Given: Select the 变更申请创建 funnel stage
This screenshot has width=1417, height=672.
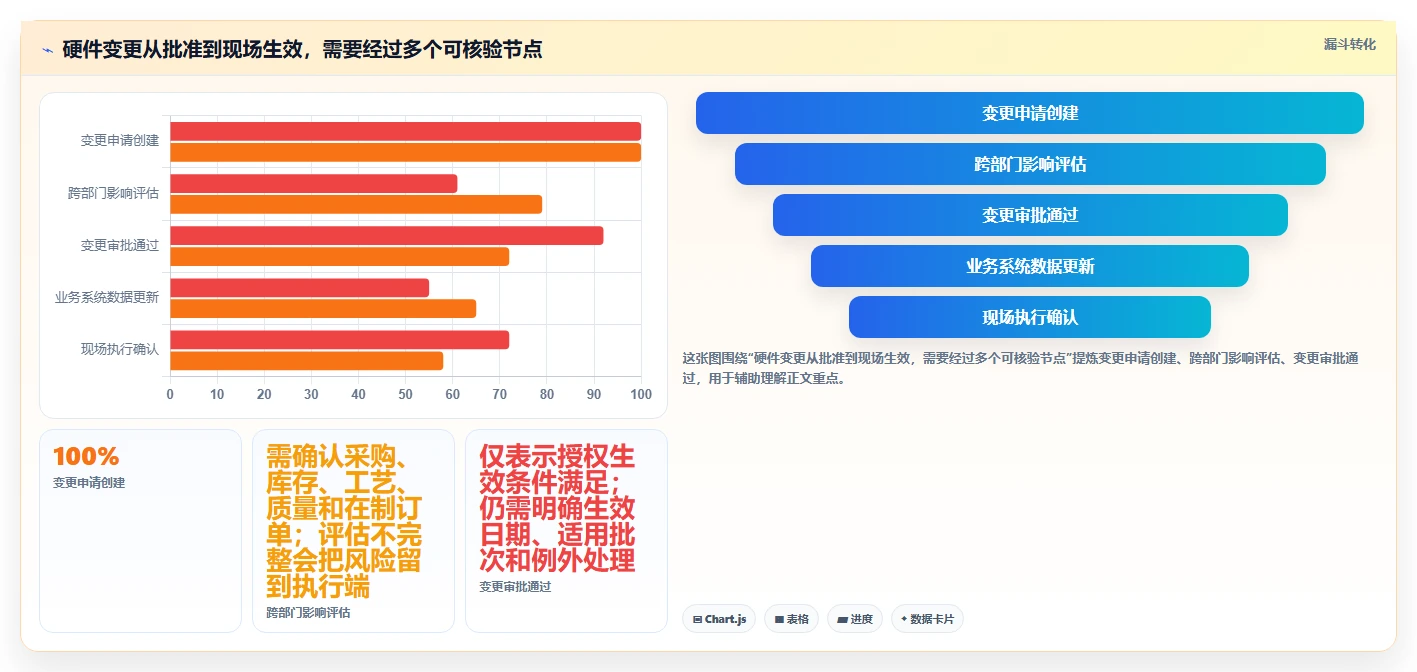Looking at the screenshot, I should coord(1030,113).
